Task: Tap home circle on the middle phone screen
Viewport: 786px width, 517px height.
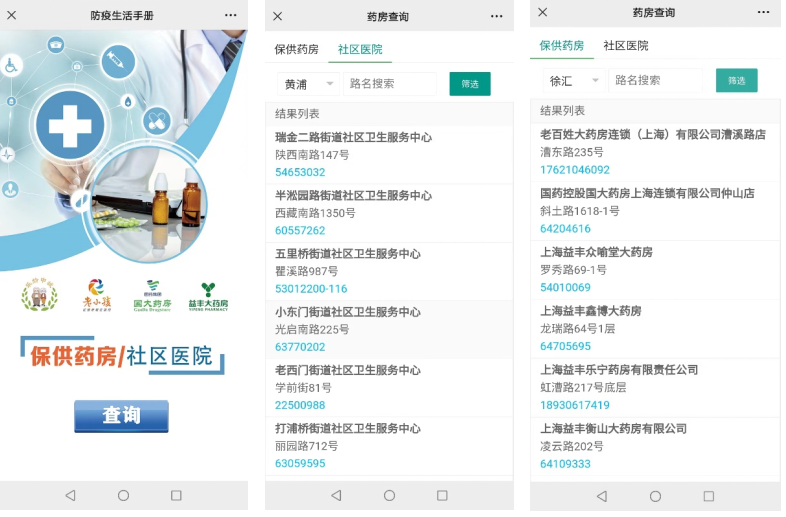Action: coord(389,495)
